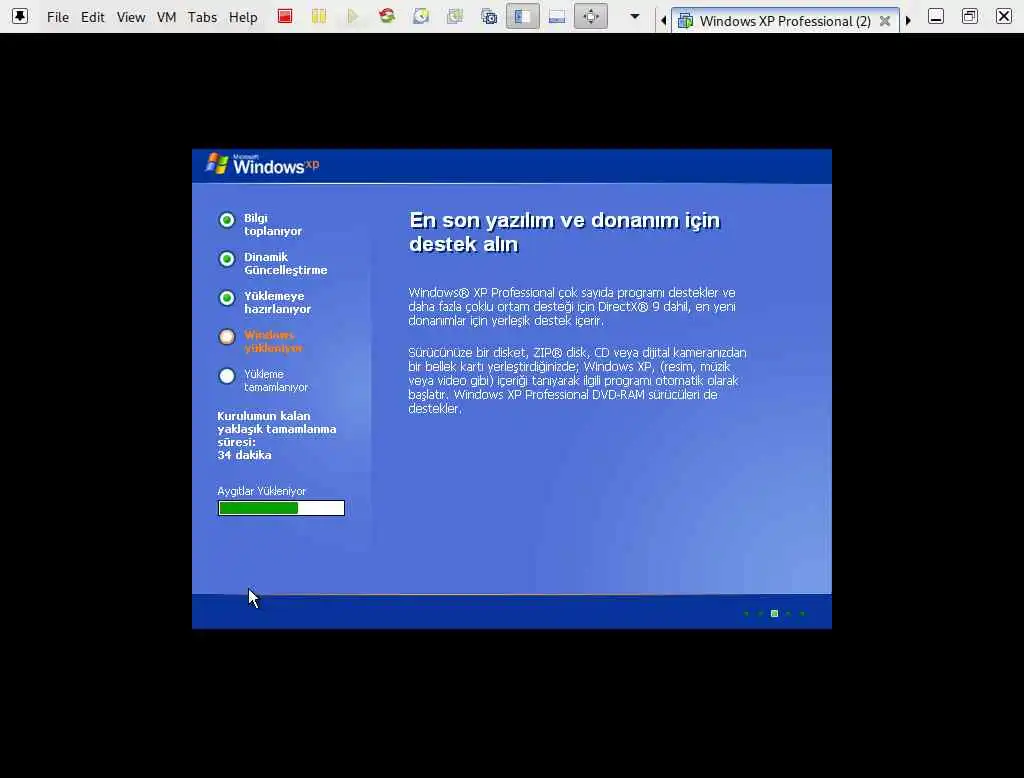Image resolution: width=1024 pixels, height=778 pixels.
Task: Click the Windows yükleniyor step indicator
Action: pyautogui.click(x=227, y=337)
